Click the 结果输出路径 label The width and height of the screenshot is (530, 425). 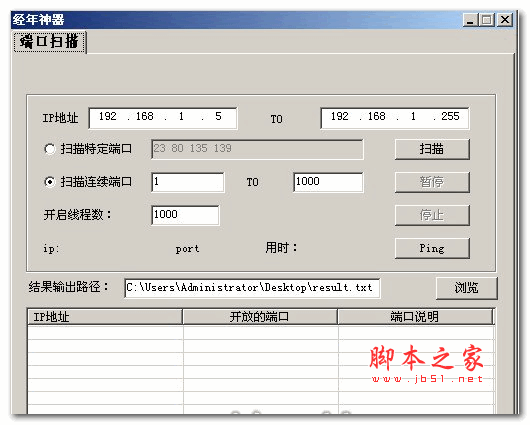coord(68,287)
